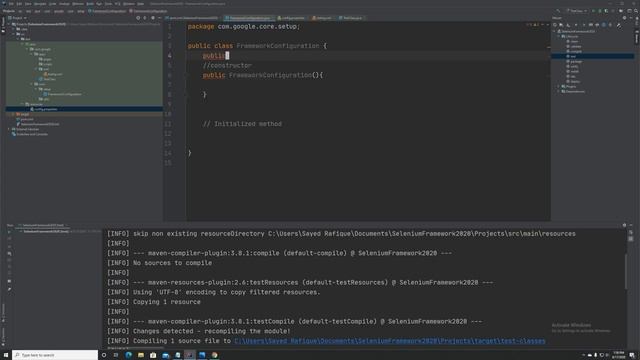Open Maven panel gear options
The height and width of the screenshot is (360, 640).
pyautogui.click(x=624, y=18)
